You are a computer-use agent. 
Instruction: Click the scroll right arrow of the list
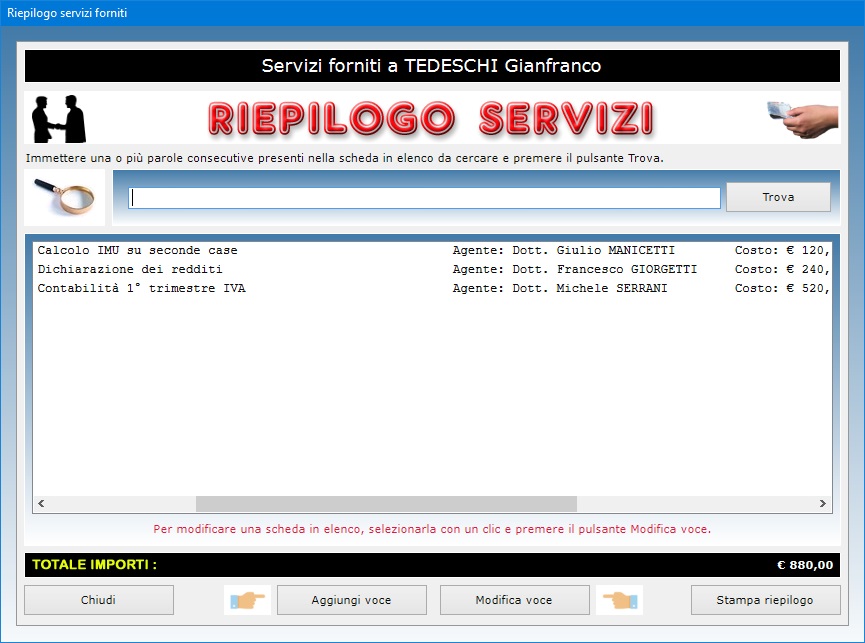(x=823, y=503)
